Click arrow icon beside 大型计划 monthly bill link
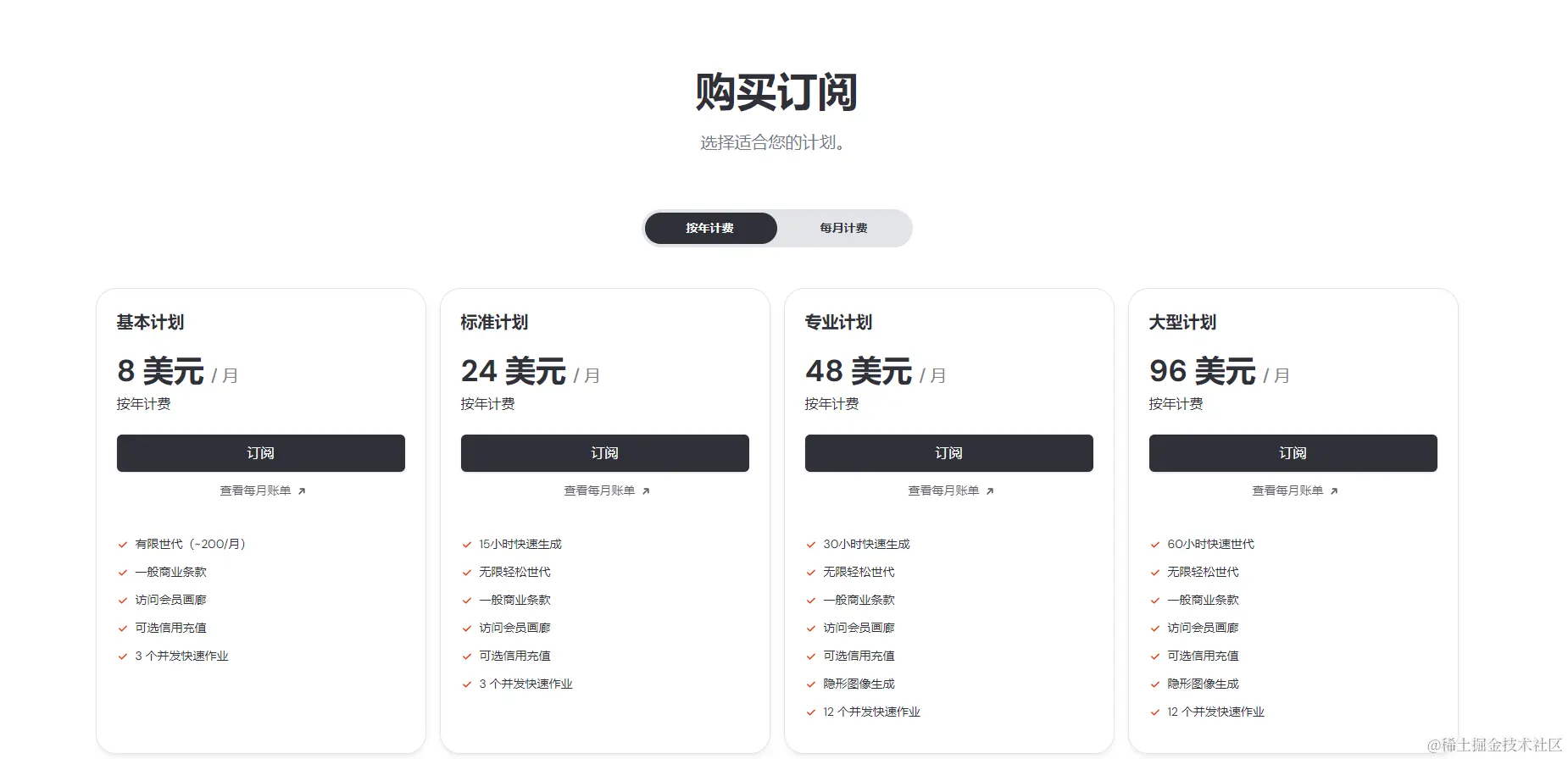Image resolution: width=1568 pixels, height=759 pixels. pyautogui.click(x=1334, y=491)
